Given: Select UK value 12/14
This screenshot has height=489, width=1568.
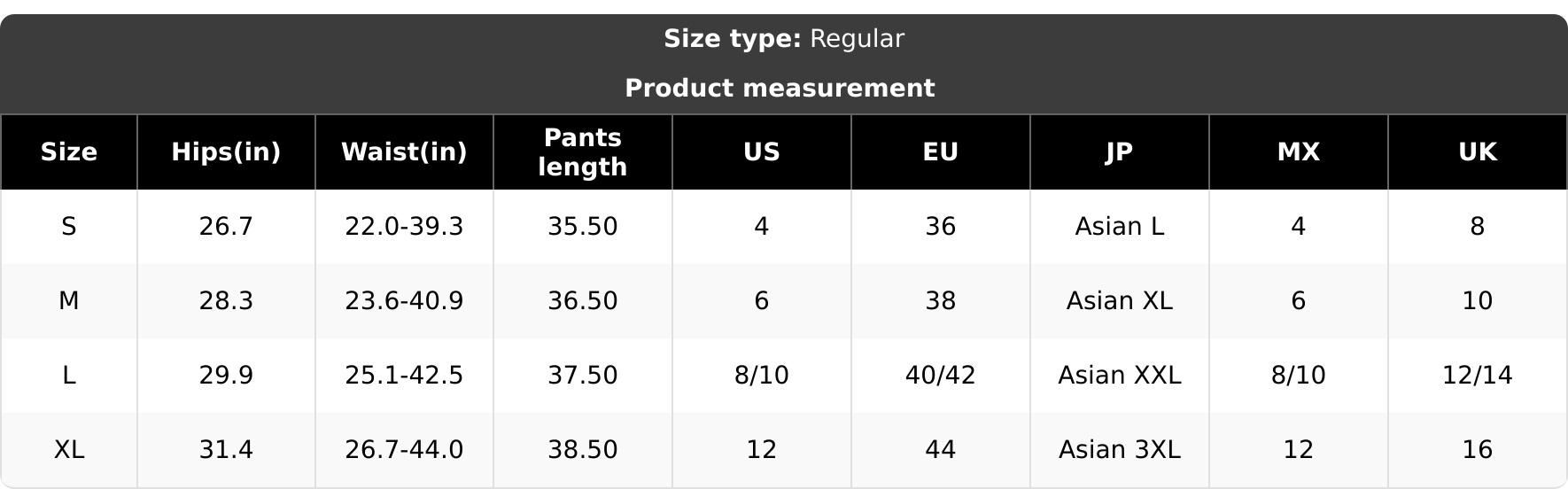Looking at the screenshot, I should pos(1478,376).
